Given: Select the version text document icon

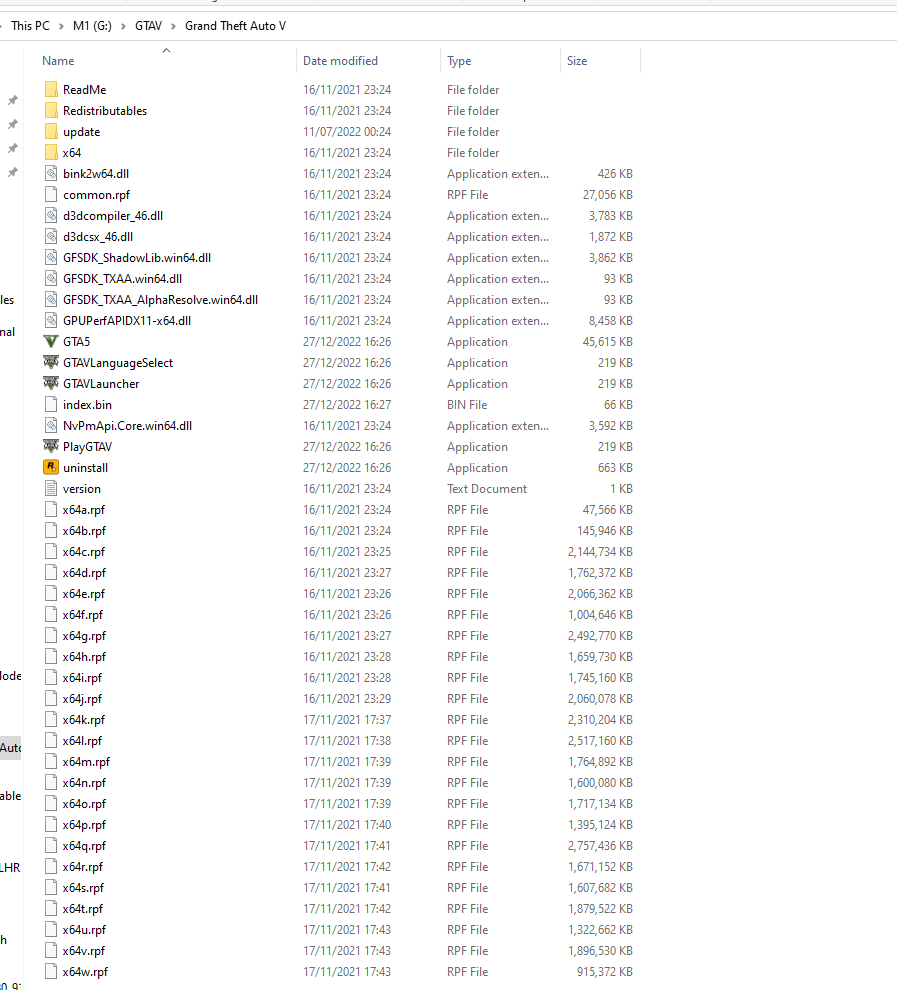Looking at the screenshot, I should [x=51, y=488].
